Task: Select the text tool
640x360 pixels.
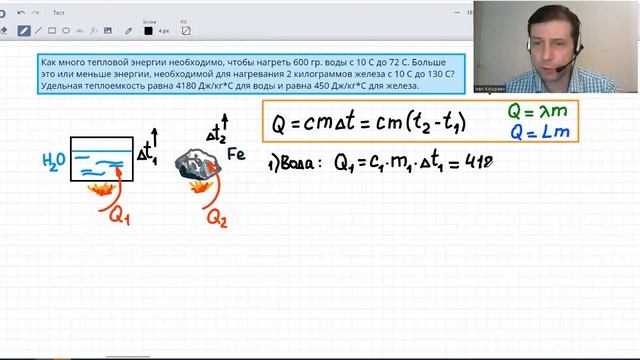Action: 80,31
